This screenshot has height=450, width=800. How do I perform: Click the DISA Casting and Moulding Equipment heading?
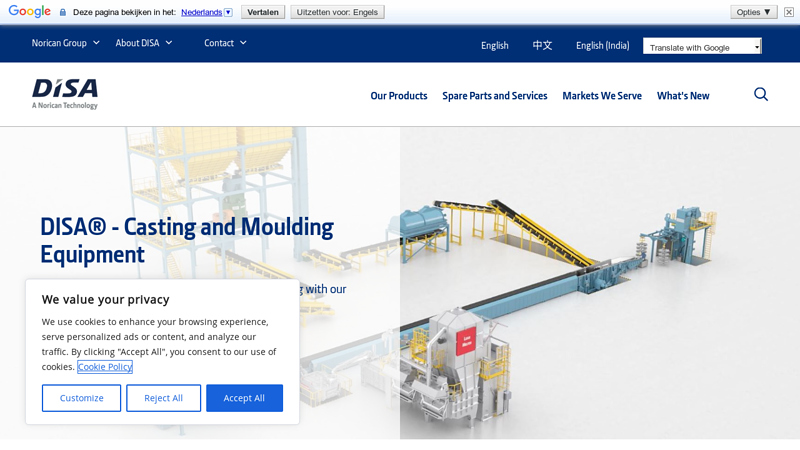pos(187,240)
